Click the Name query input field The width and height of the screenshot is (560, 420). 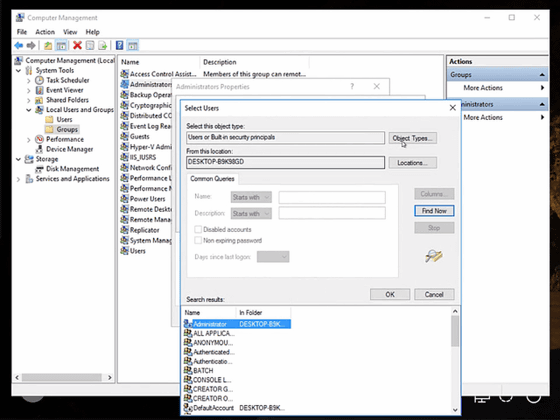click(x=332, y=197)
